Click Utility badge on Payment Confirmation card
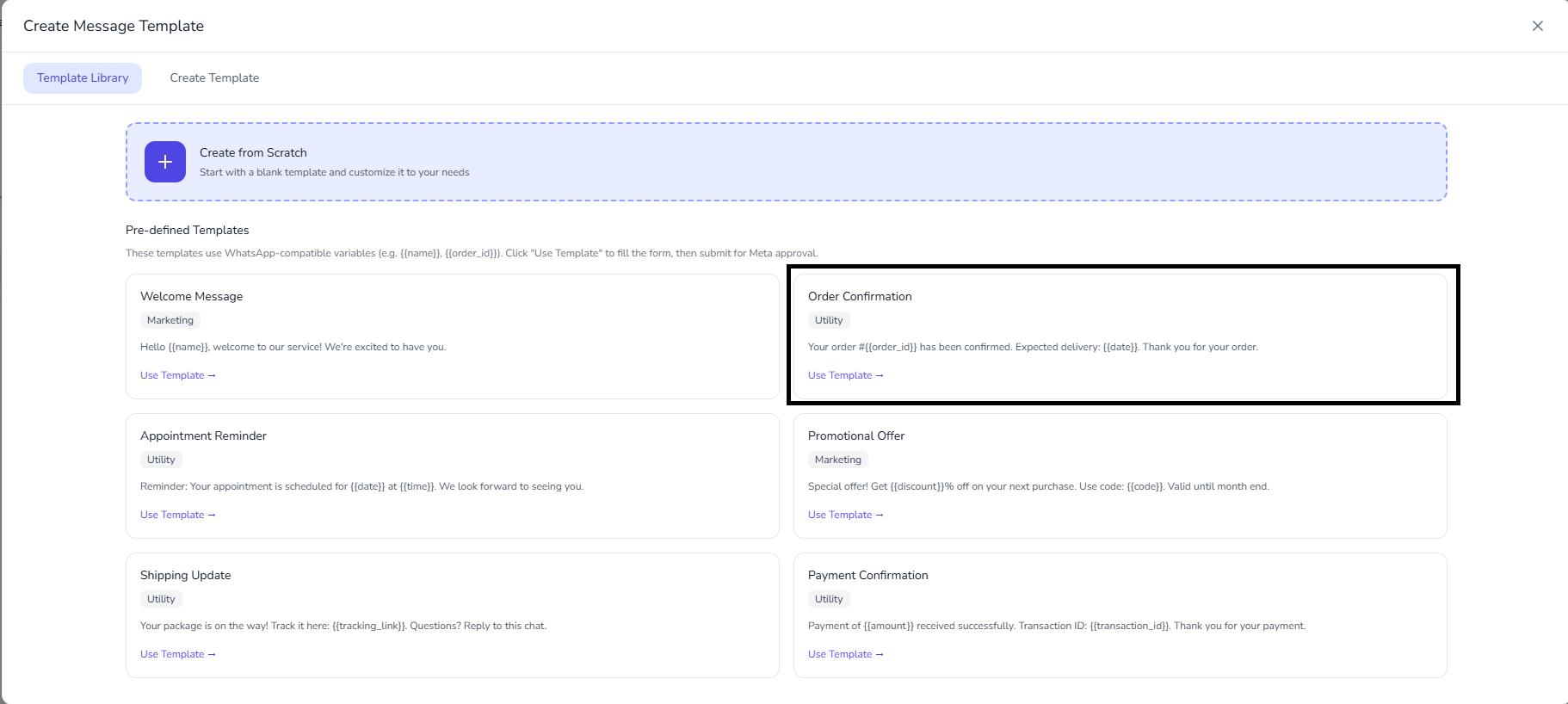This screenshot has height=704, width=1568. [x=829, y=599]
